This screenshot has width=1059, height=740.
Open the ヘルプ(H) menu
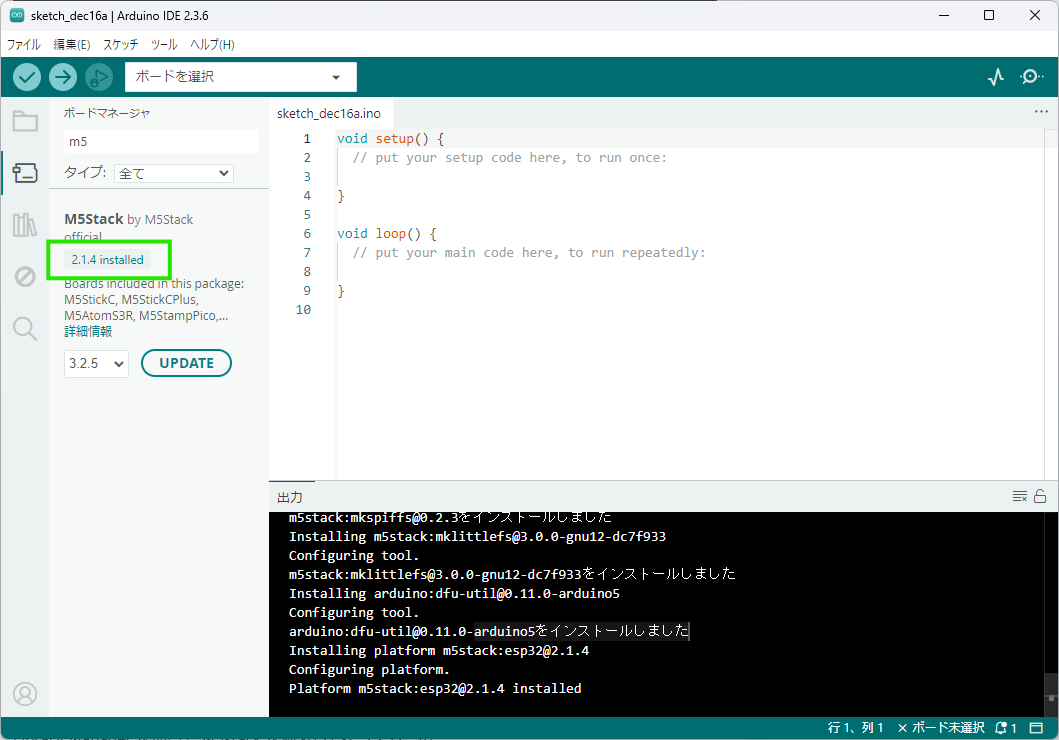[x=212, y=45]
